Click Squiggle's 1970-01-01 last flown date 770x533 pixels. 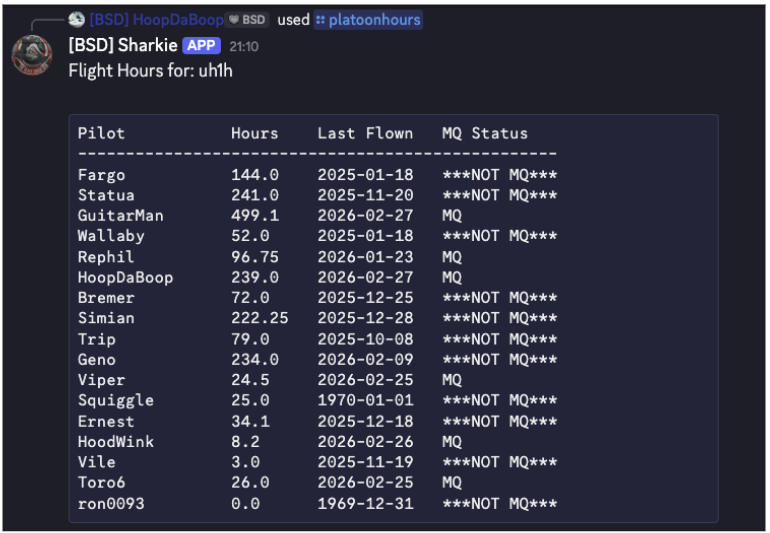pyautogui.click(x=365, y=400)
